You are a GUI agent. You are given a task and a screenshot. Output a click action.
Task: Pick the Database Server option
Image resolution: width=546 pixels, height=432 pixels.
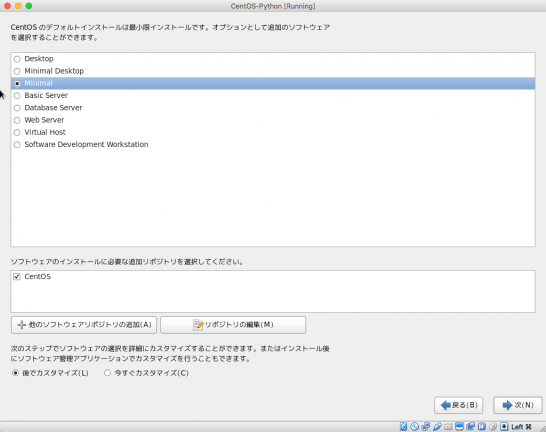[17, 108]
